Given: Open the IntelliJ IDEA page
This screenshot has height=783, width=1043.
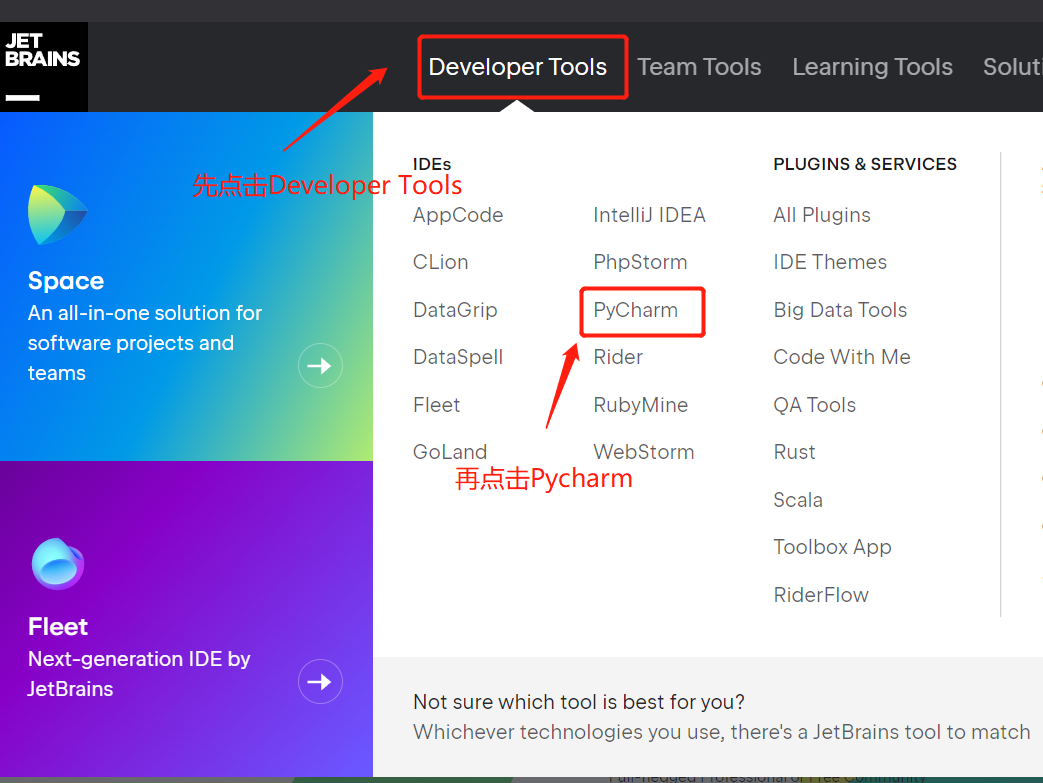Looking at the screenshot, I should tap(649, 215).
